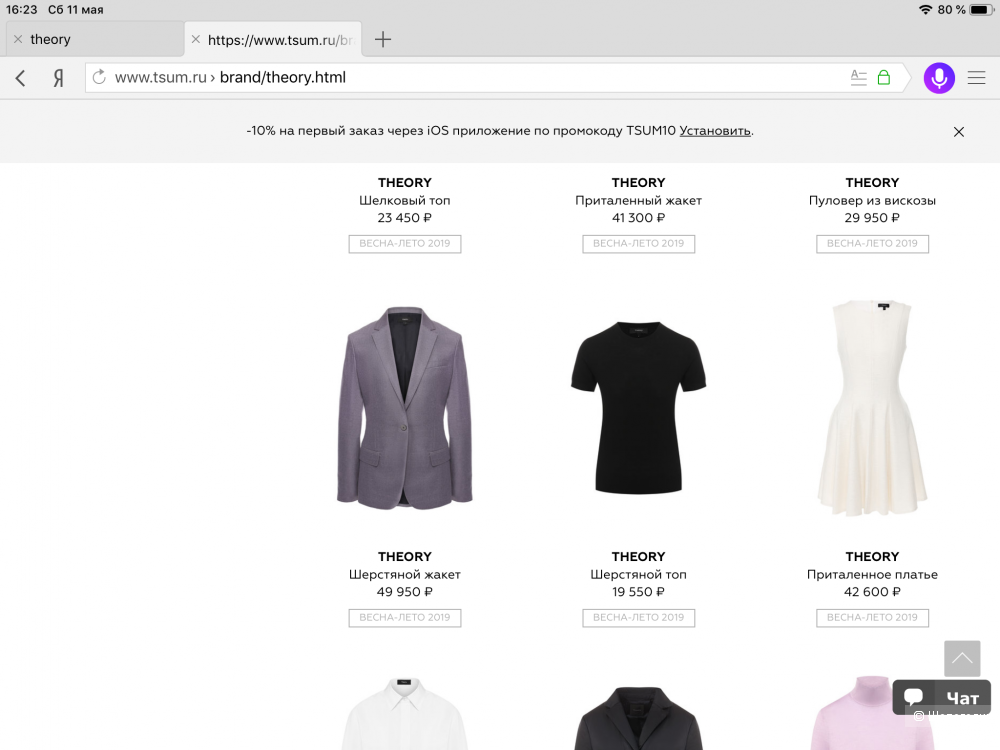Click ВЕСНА-ЛЕТО 2019 tag under Приталенный жакет

click(638, 244)
